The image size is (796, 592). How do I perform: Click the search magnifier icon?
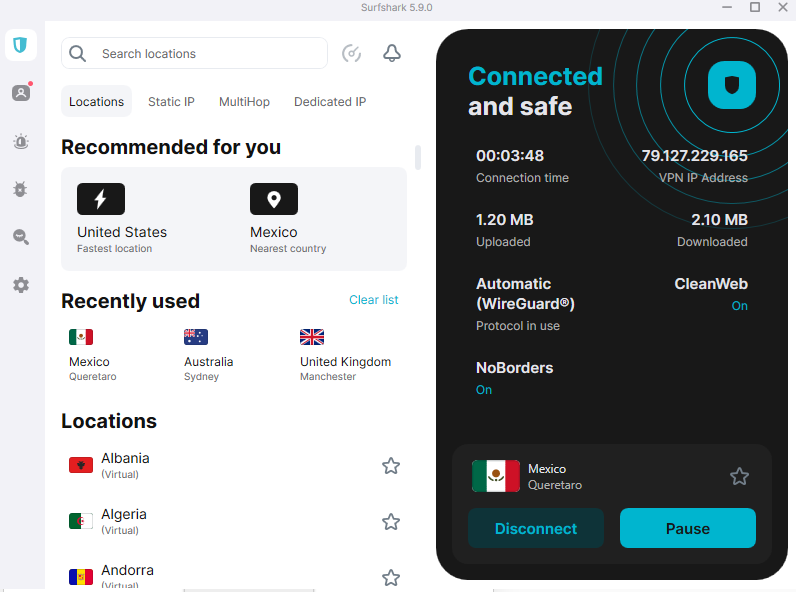click(x=77, y=53)
